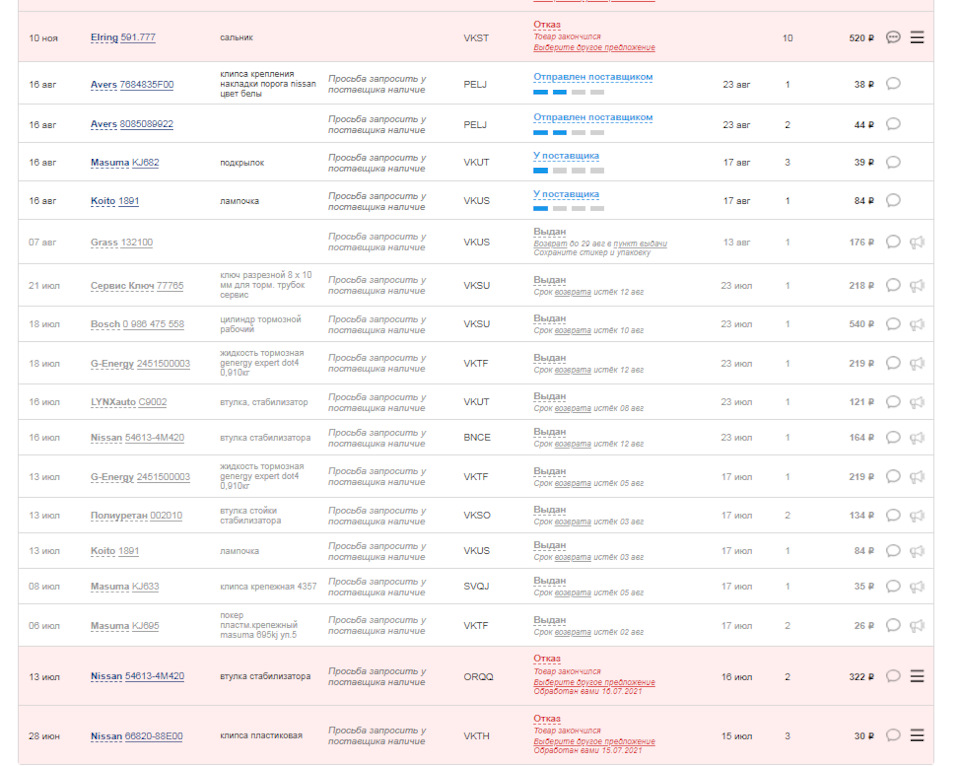Open the comment bubble for Elring 591.777
Screen dimensions: 960x766
click(893, 37)
